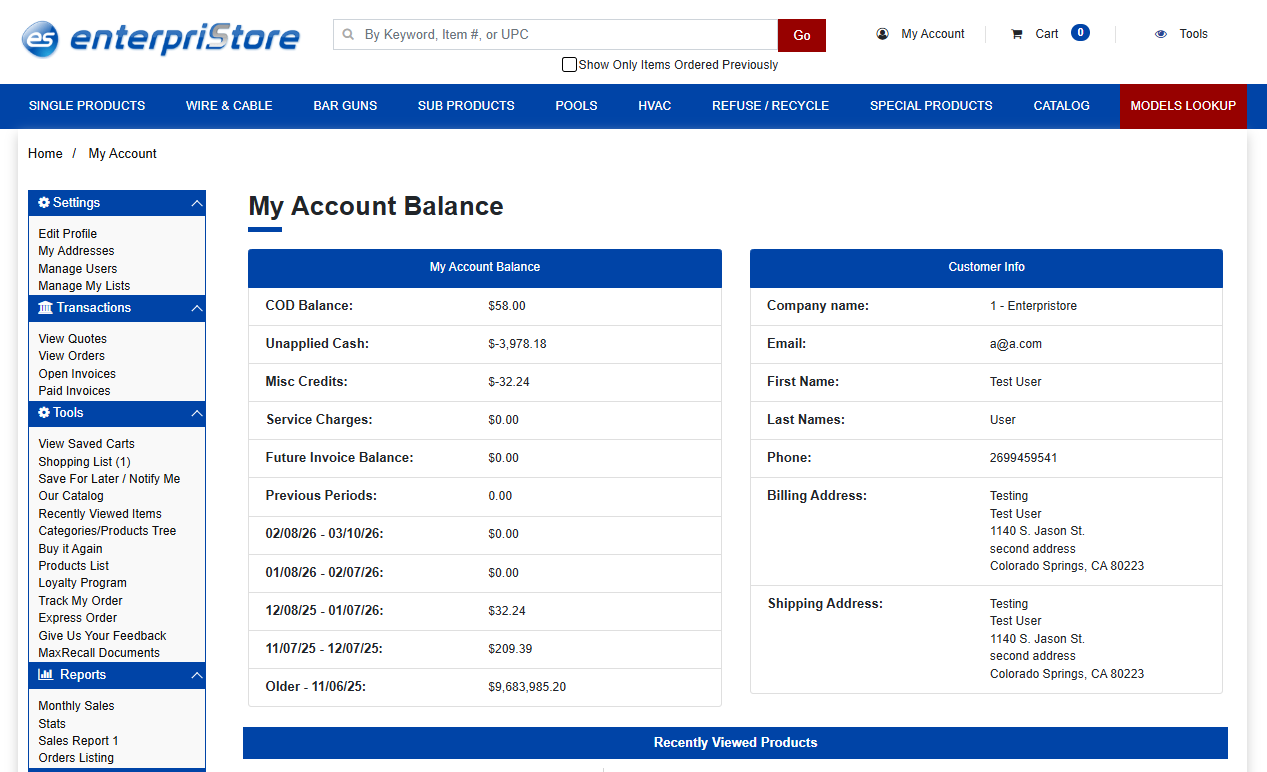
Task: Open Track My Order
Action: point(80,601)
